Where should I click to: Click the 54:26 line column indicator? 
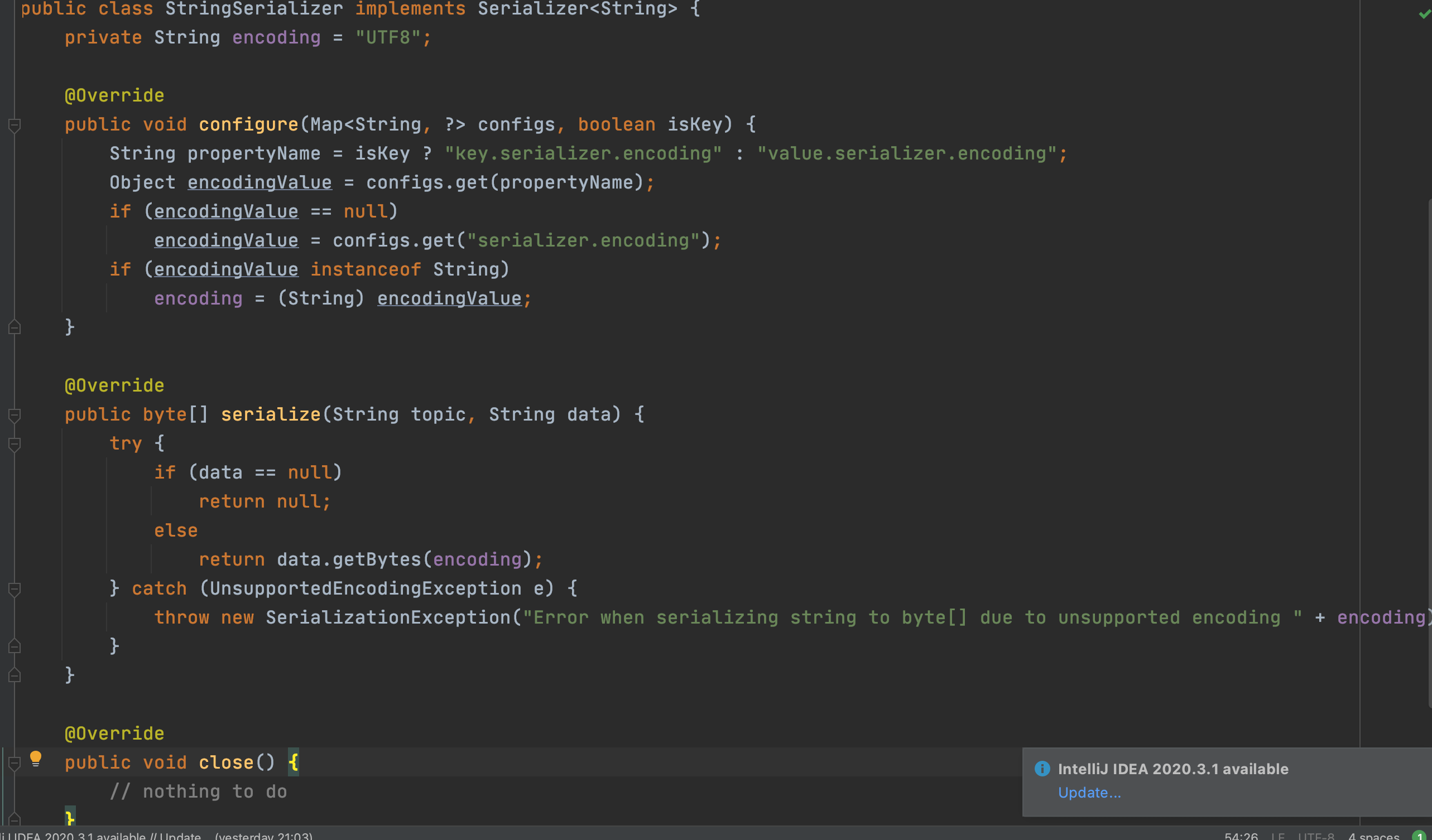[x=1241, y=836]
